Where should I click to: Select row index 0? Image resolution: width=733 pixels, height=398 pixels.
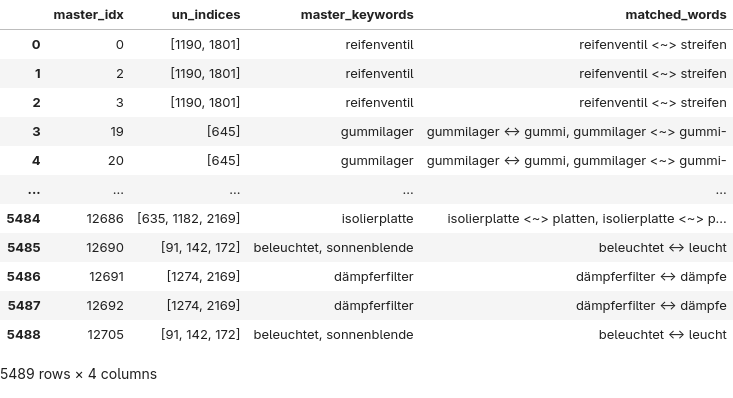(x=36, y=45)
